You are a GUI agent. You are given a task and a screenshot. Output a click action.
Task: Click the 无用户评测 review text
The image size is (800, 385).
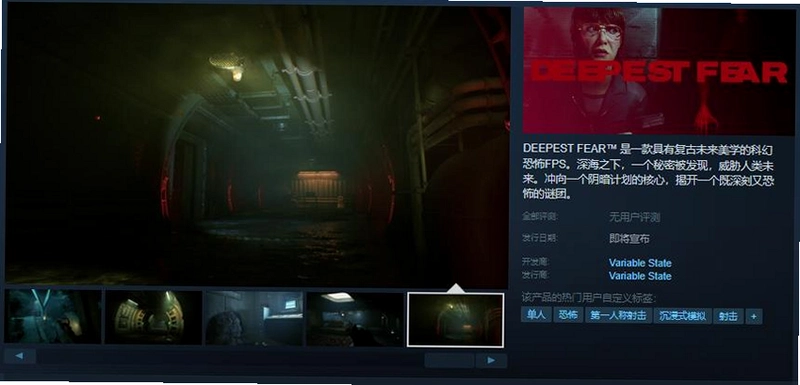coord(634,217)
